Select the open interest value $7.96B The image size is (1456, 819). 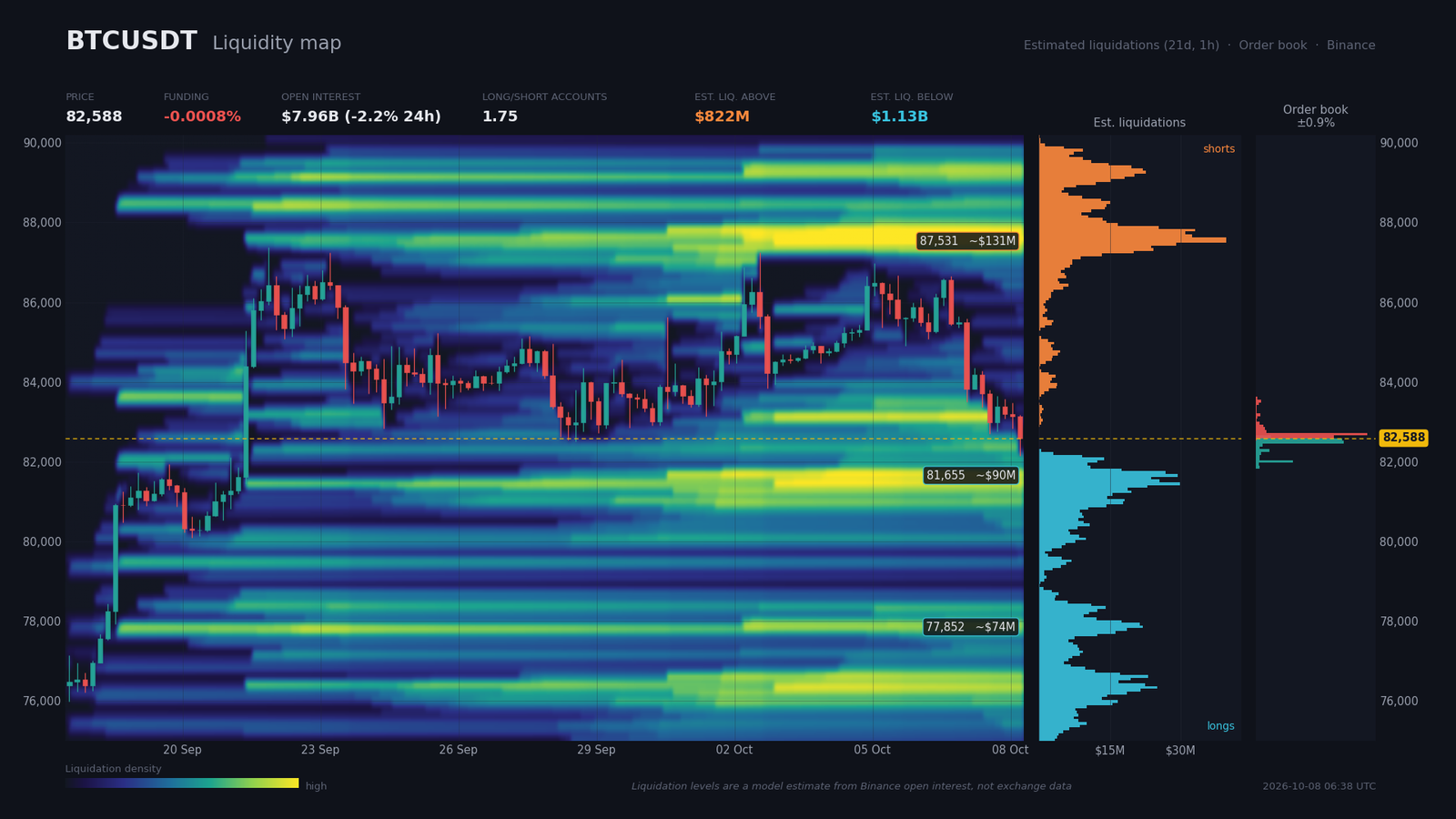click(x=309, y=116)
